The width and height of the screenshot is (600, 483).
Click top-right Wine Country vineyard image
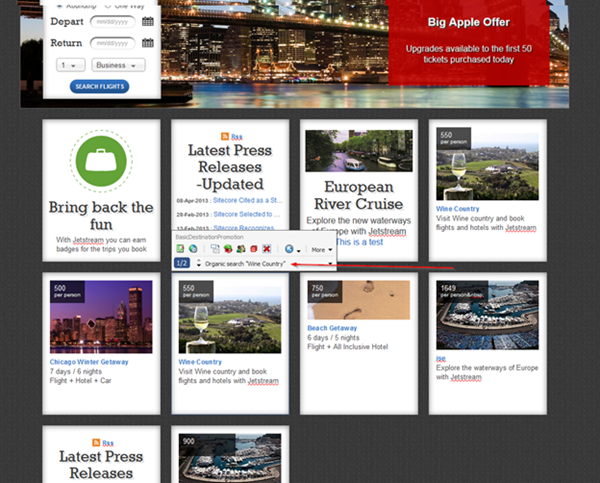[488, 164]
